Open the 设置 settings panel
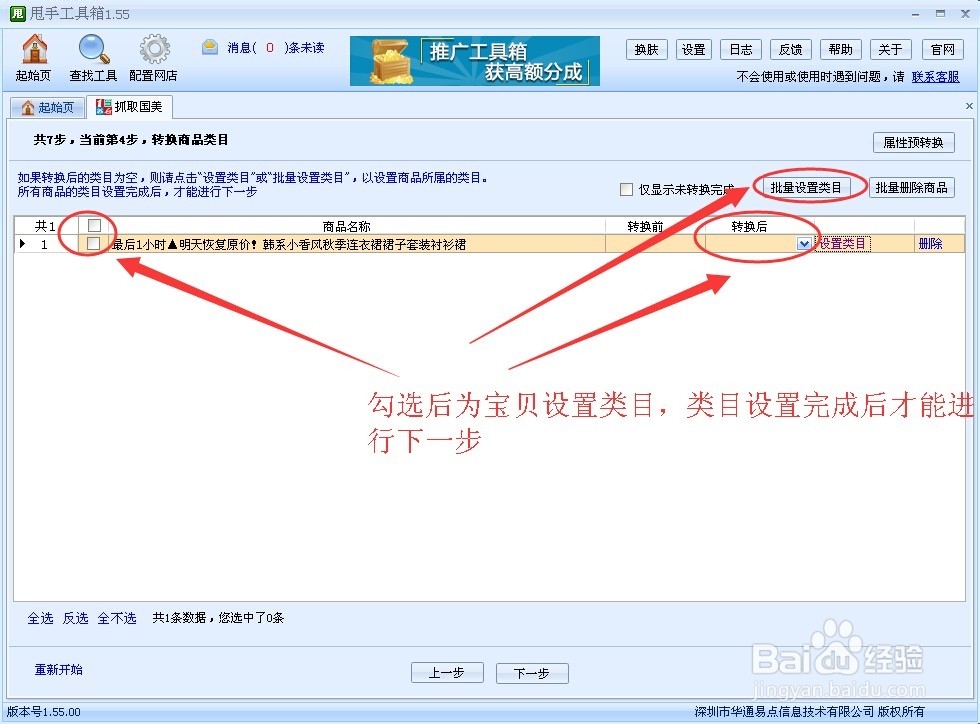The height and width of the screenshot is (724, 980). [694, 49]
